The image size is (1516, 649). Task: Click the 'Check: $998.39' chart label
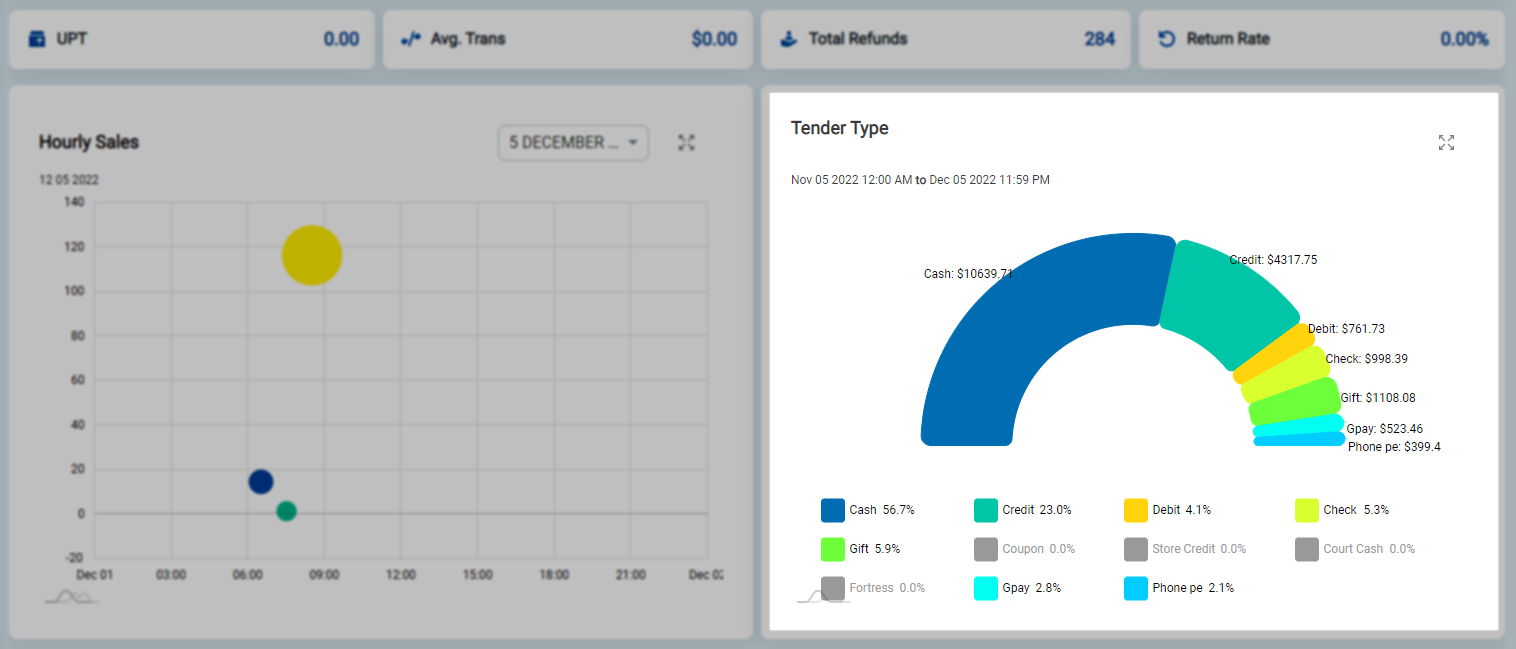coord(1366,358)
